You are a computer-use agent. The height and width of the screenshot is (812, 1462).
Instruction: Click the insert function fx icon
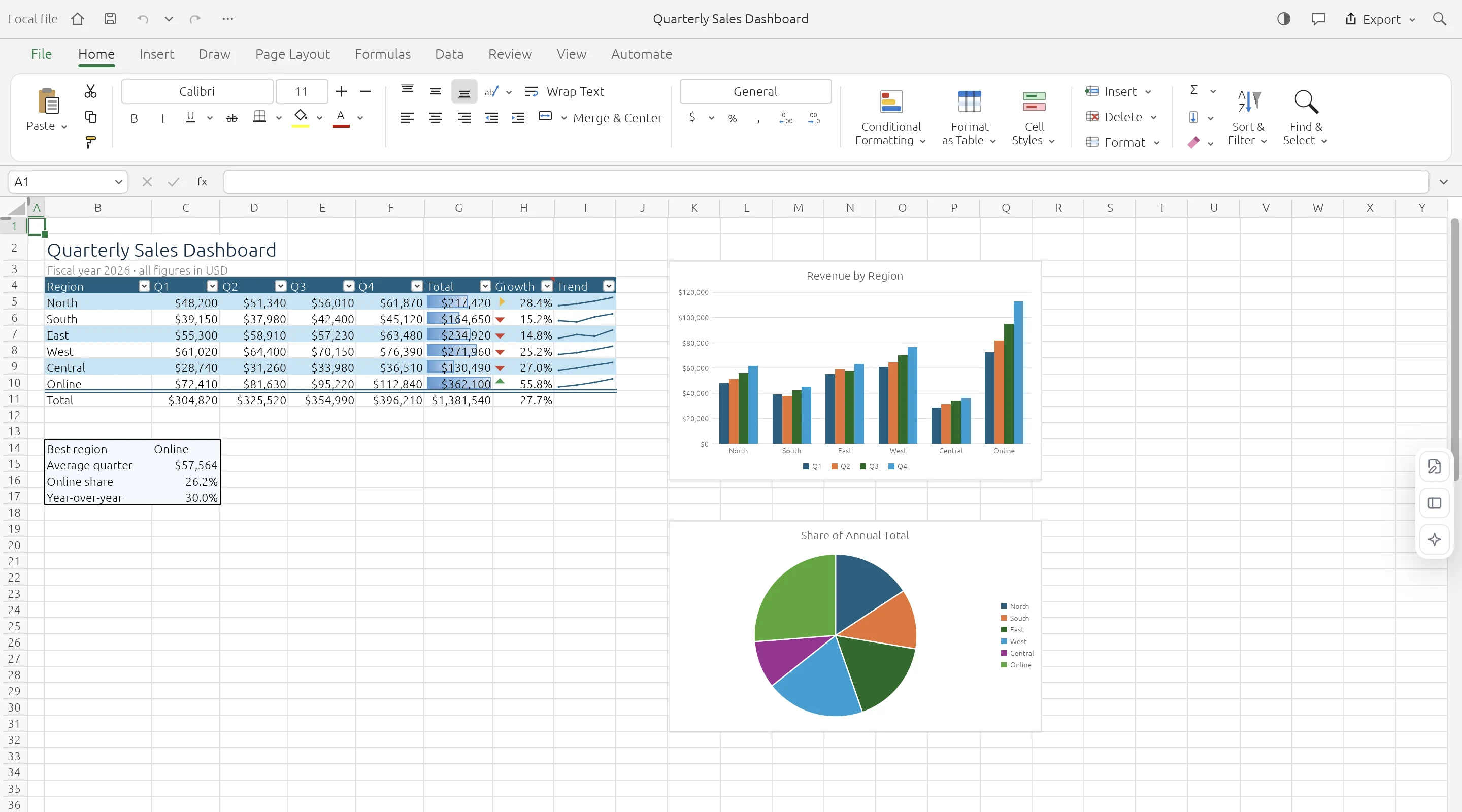click(x=202, y=182)
